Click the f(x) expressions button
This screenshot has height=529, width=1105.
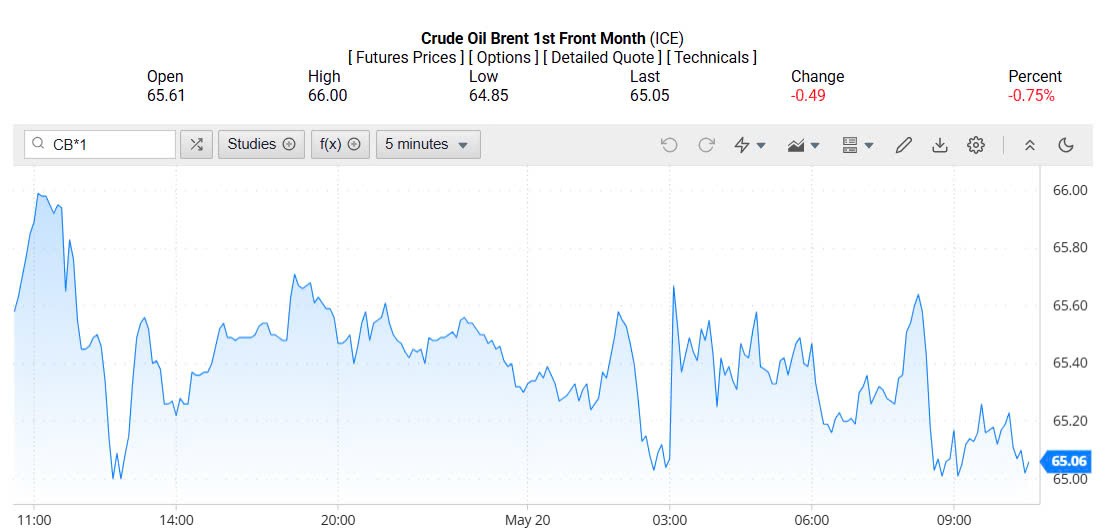(x=340, y=144)
